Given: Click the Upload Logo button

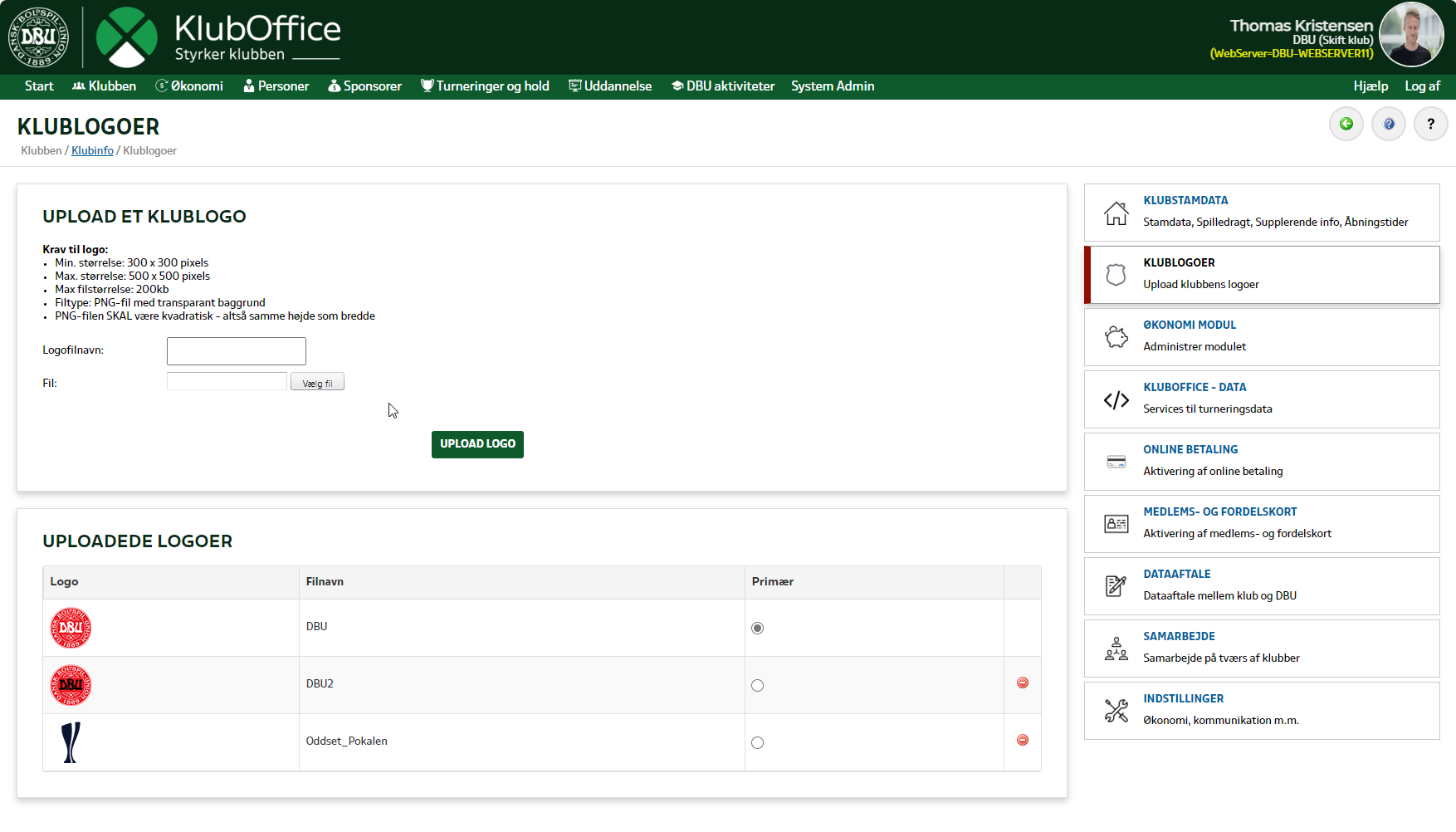Looking at the screenshot, I should (x=477, y=444).
